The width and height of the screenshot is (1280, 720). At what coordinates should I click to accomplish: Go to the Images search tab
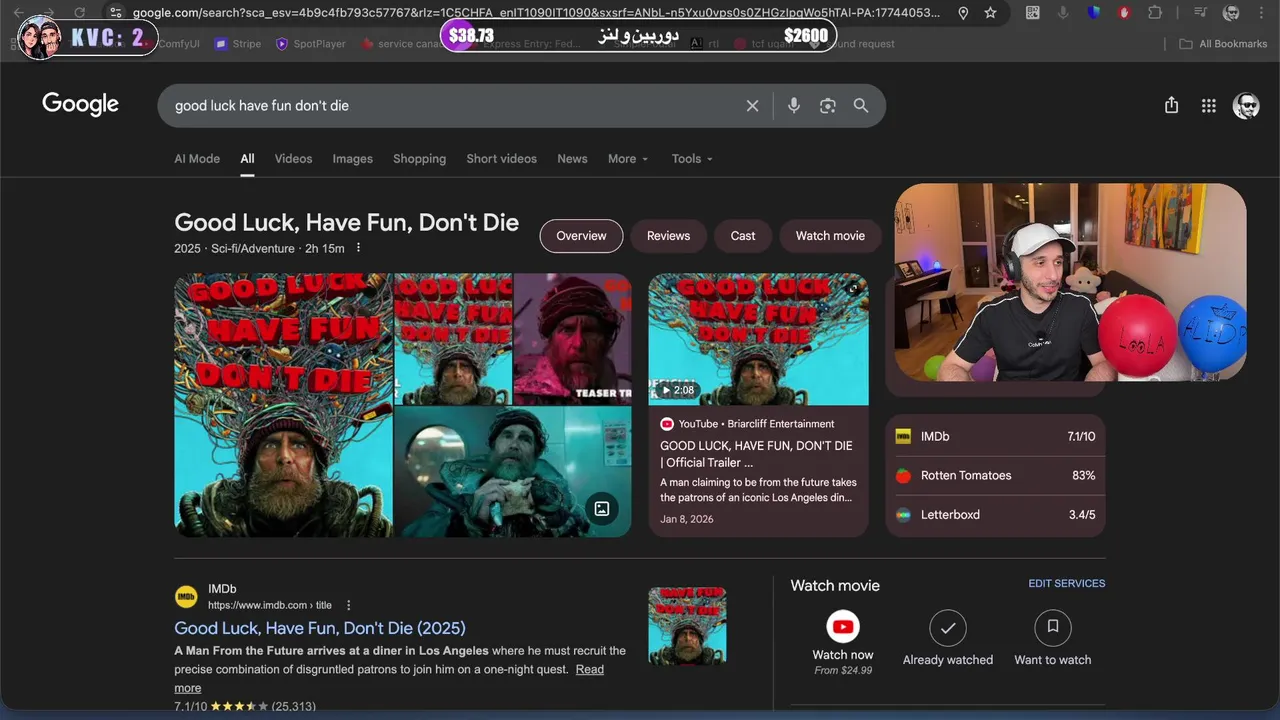352,159
